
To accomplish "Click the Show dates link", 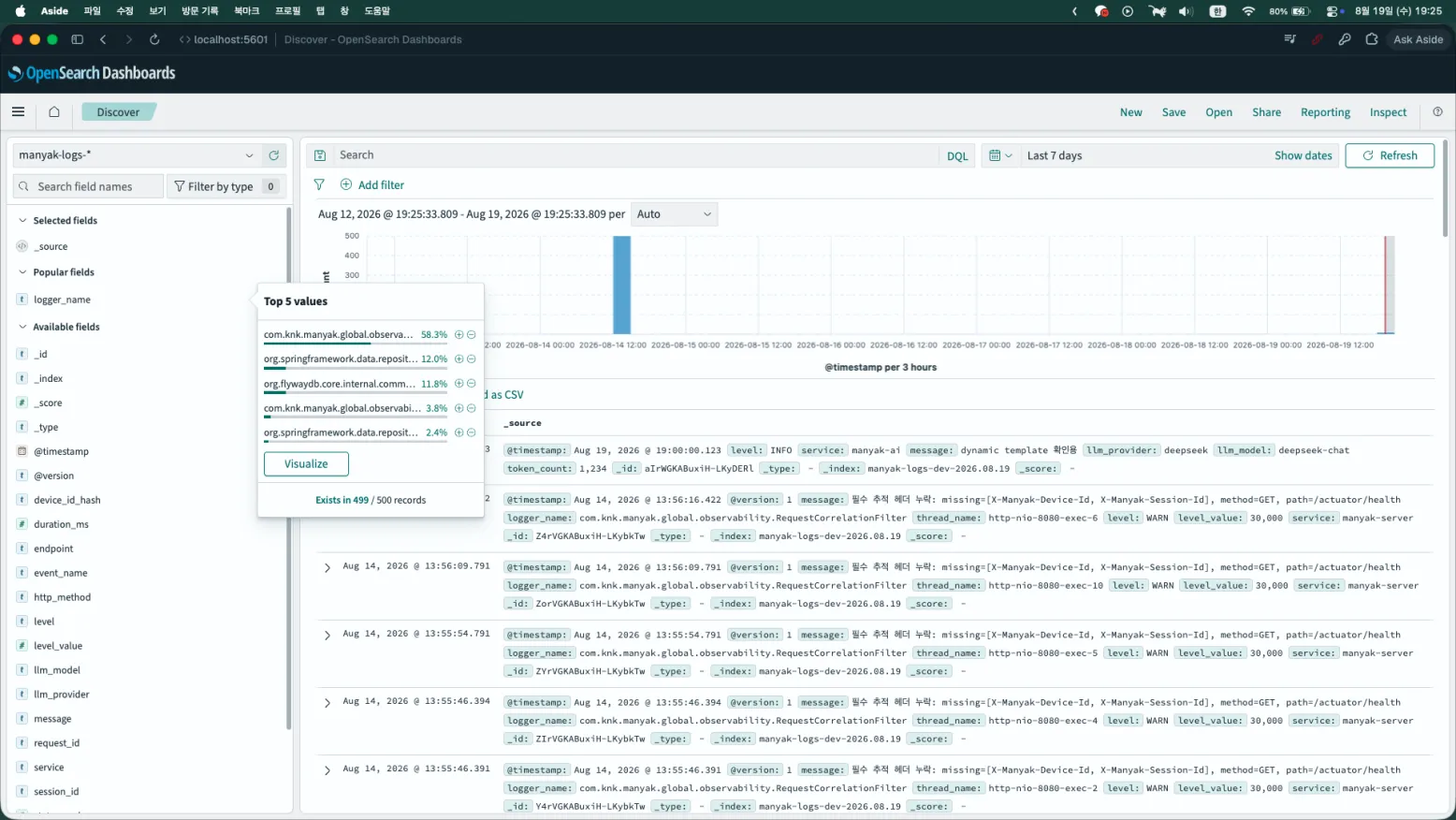I will 1303,155.
